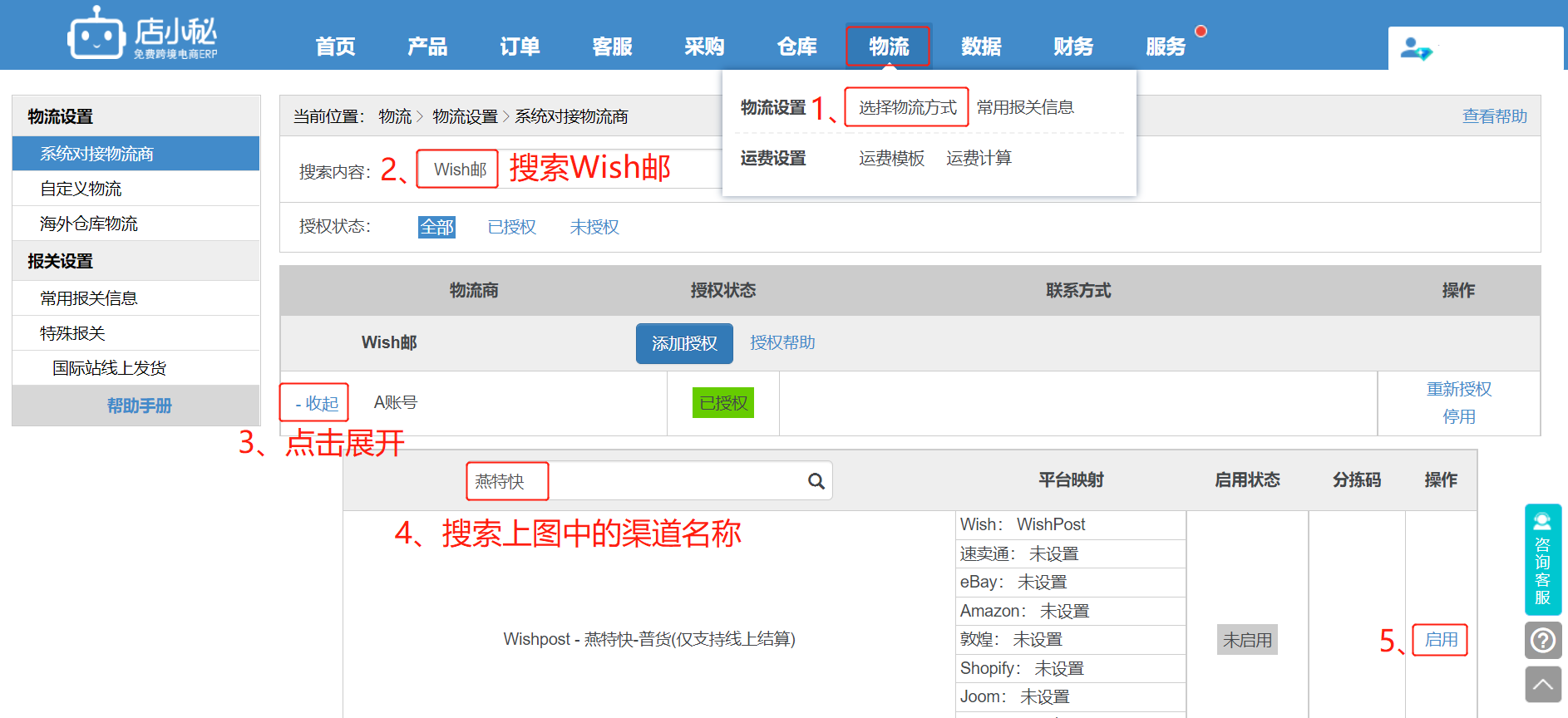The image size is (1568, 718).
Task: Click the 速卖通: 未设置 mapping row
Action: (1071, 553)
